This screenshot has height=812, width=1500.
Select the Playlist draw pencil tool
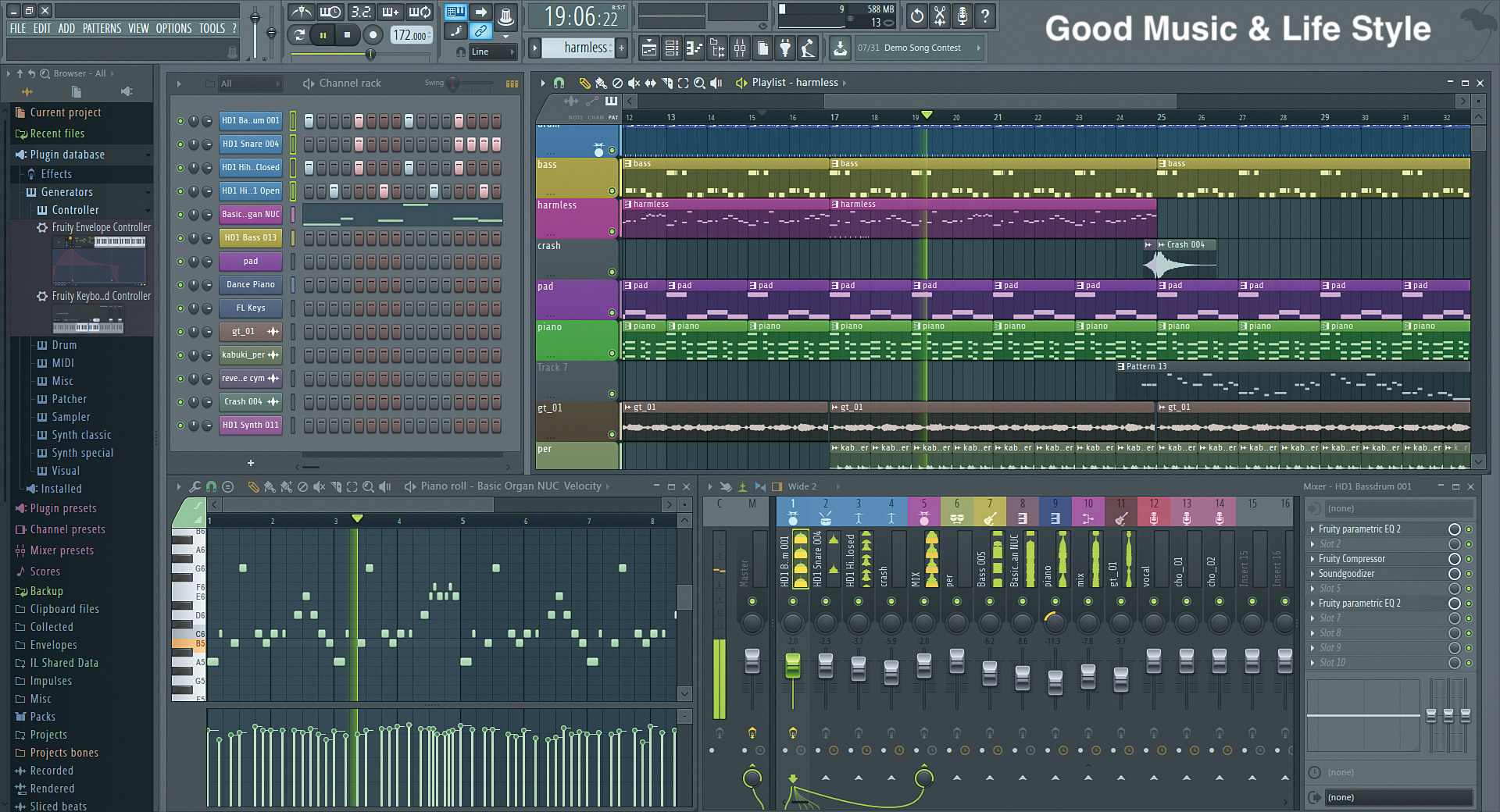[x=584, y=83]
